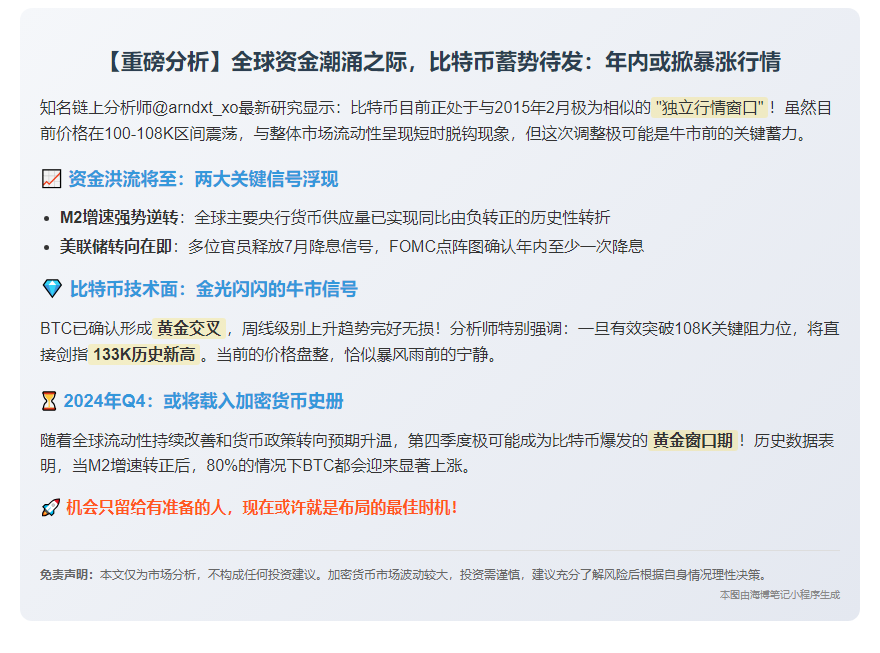Click the main title 【重磅分析】全球资金潮涌之际

click(x=444, y=62)
